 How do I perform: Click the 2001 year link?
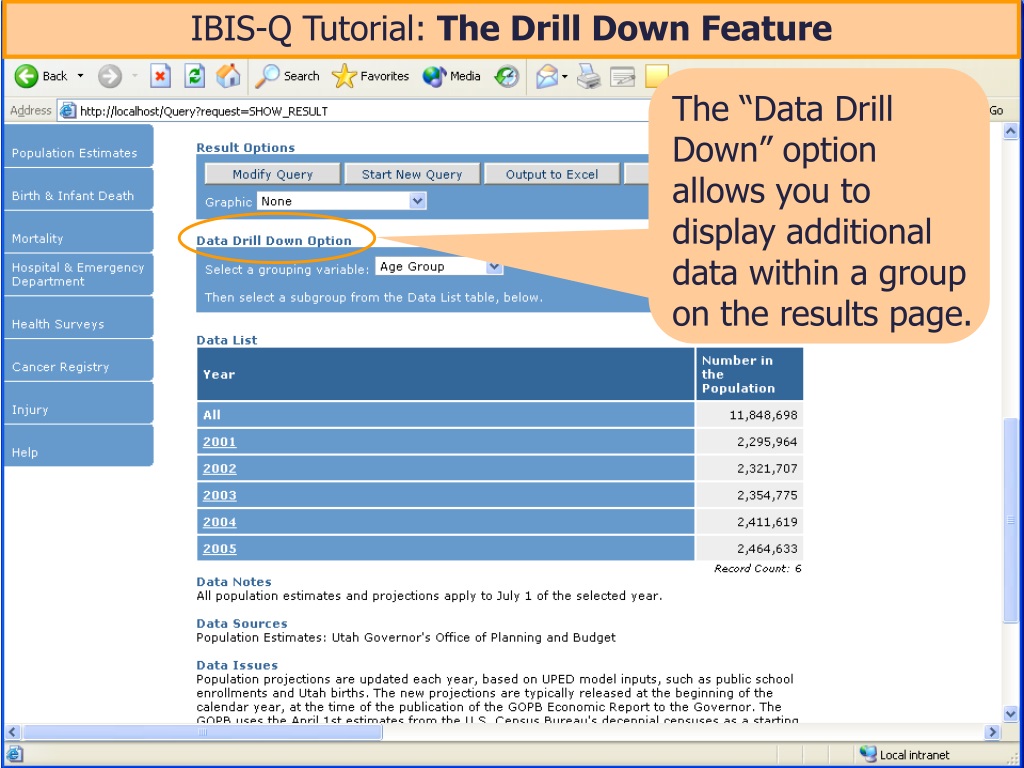pyautogui.click(x=219, y=442)
